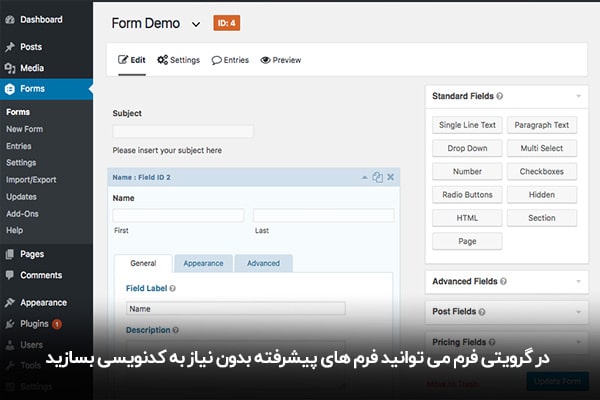Click the Pages icon in sidebar

pos(10,254)
